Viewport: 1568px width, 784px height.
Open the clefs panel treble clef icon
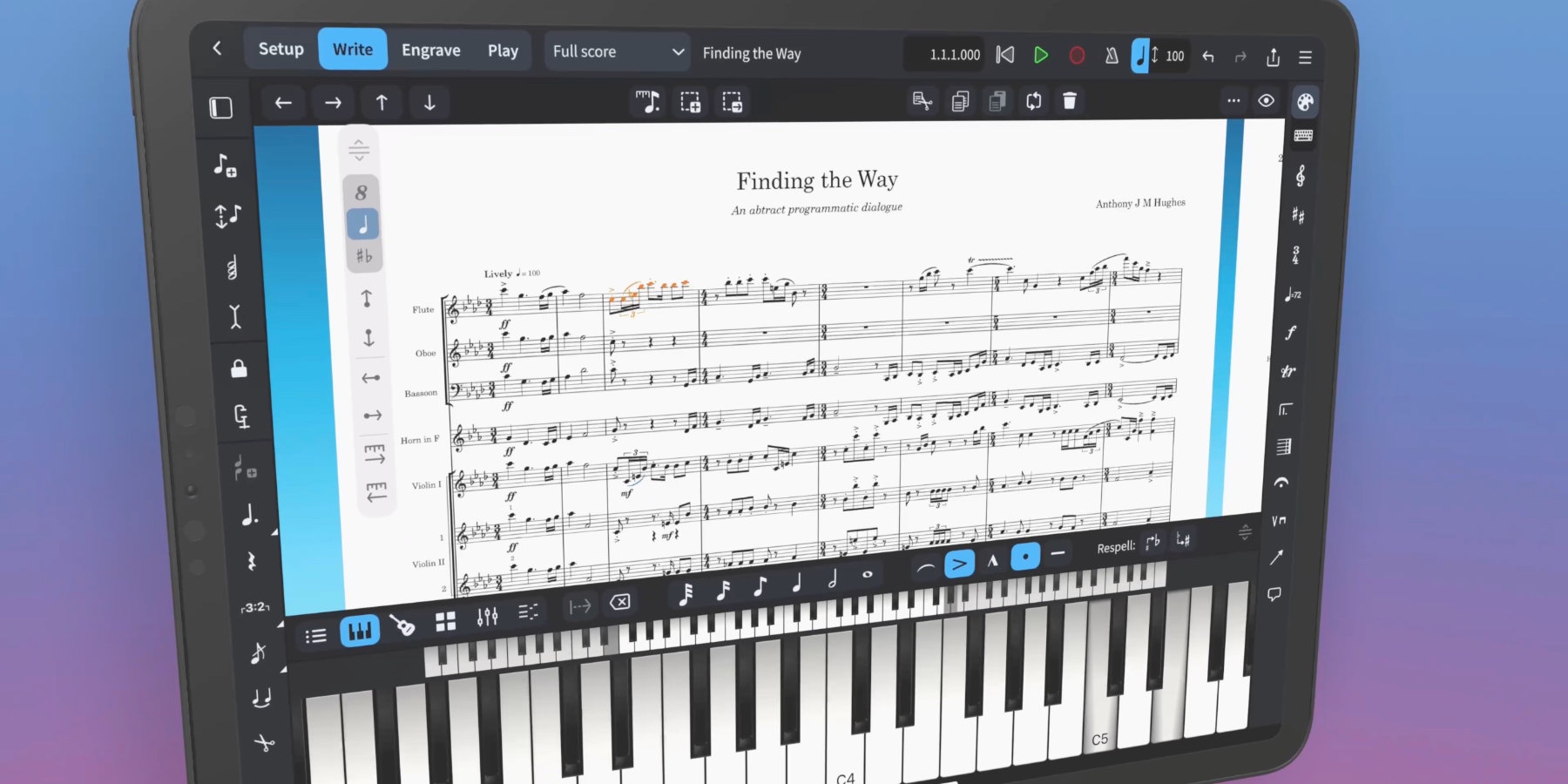[1300, 177]
